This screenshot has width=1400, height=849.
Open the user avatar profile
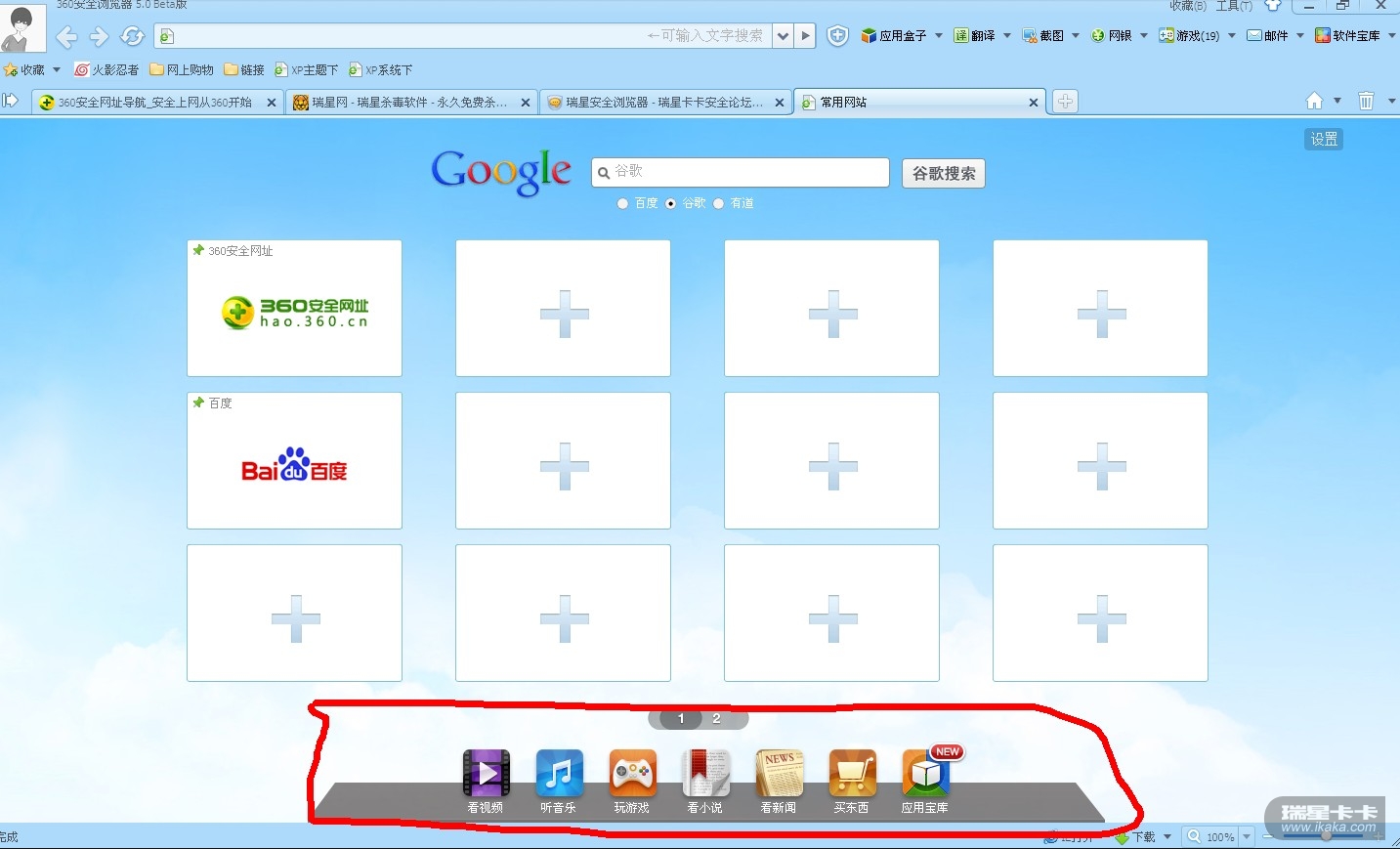tap(22, 27)
